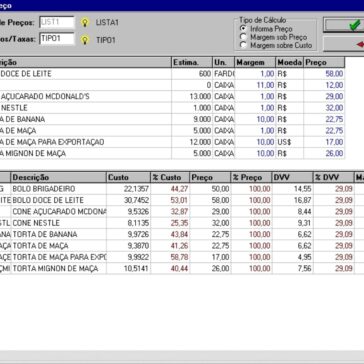Viewport: 364px width, 364px height.
Task: Confirm with the green checkmark button
Action: click(x=343, y=25)
